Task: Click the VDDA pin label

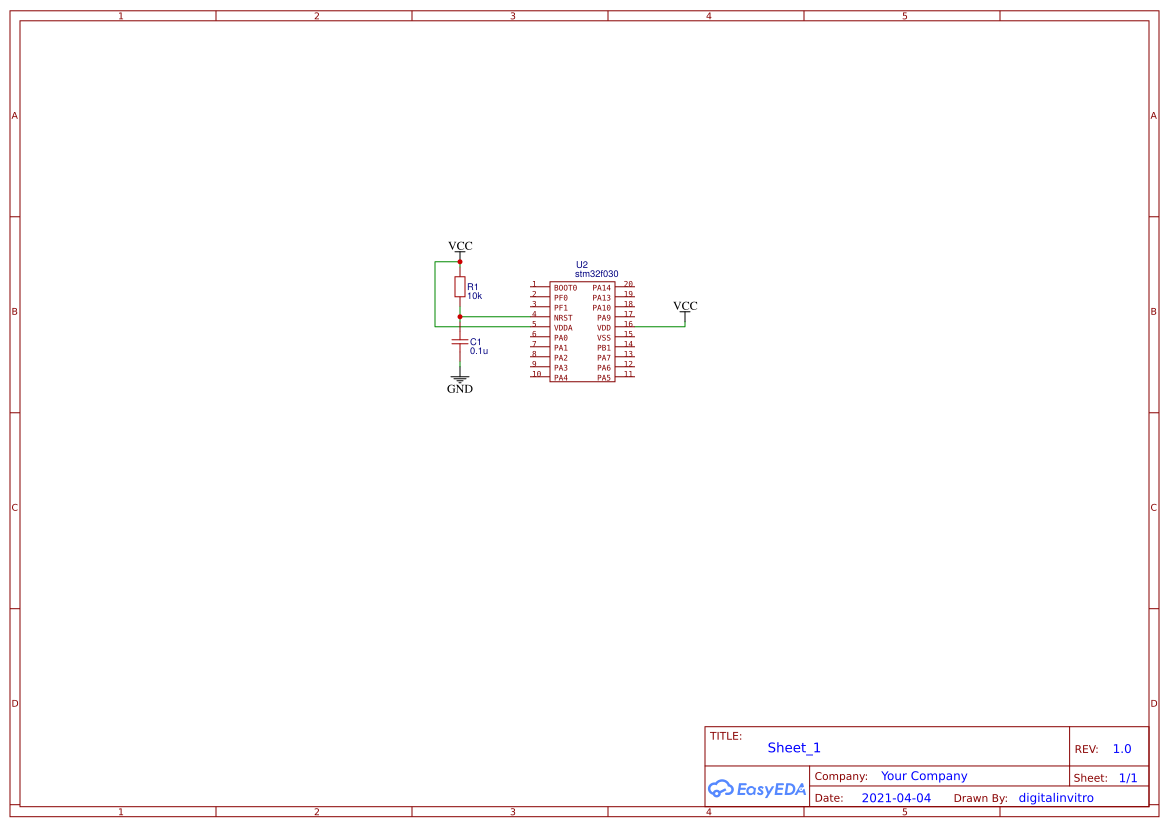Action: coord(563,328)
